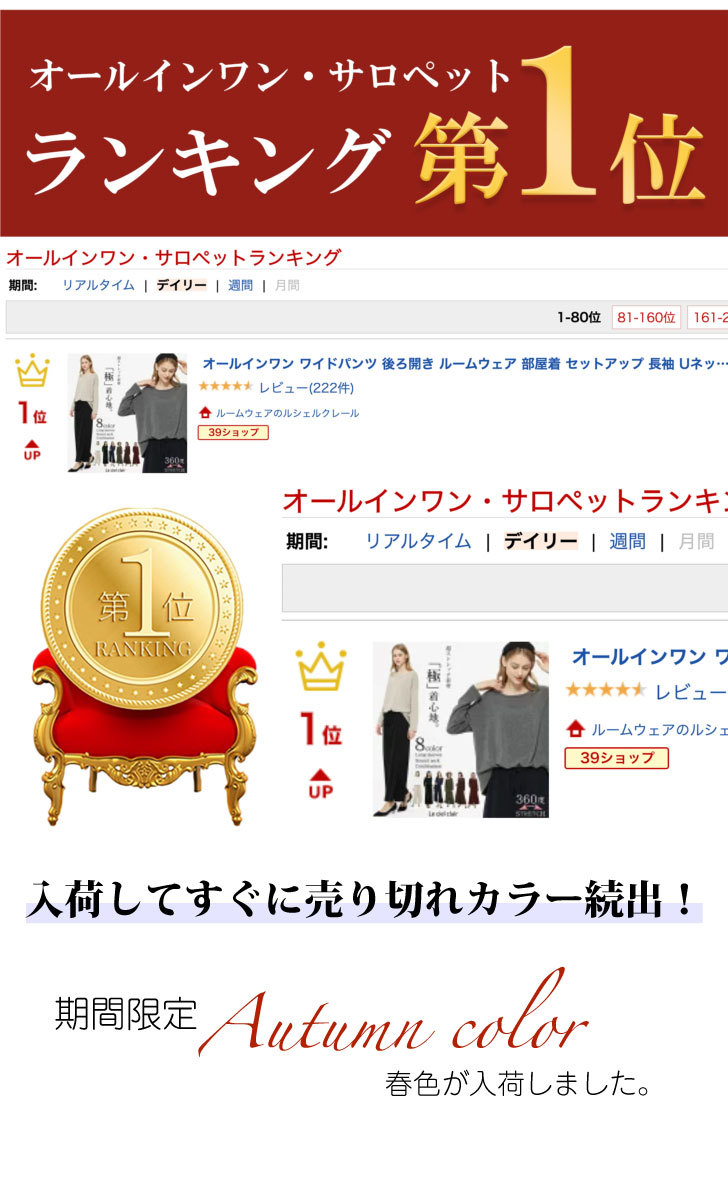The height and width of the screenshot is (1190, 728).
Task: Click the small 39ショップ badge
Action: pyautogui.click(x=233, y=433)
